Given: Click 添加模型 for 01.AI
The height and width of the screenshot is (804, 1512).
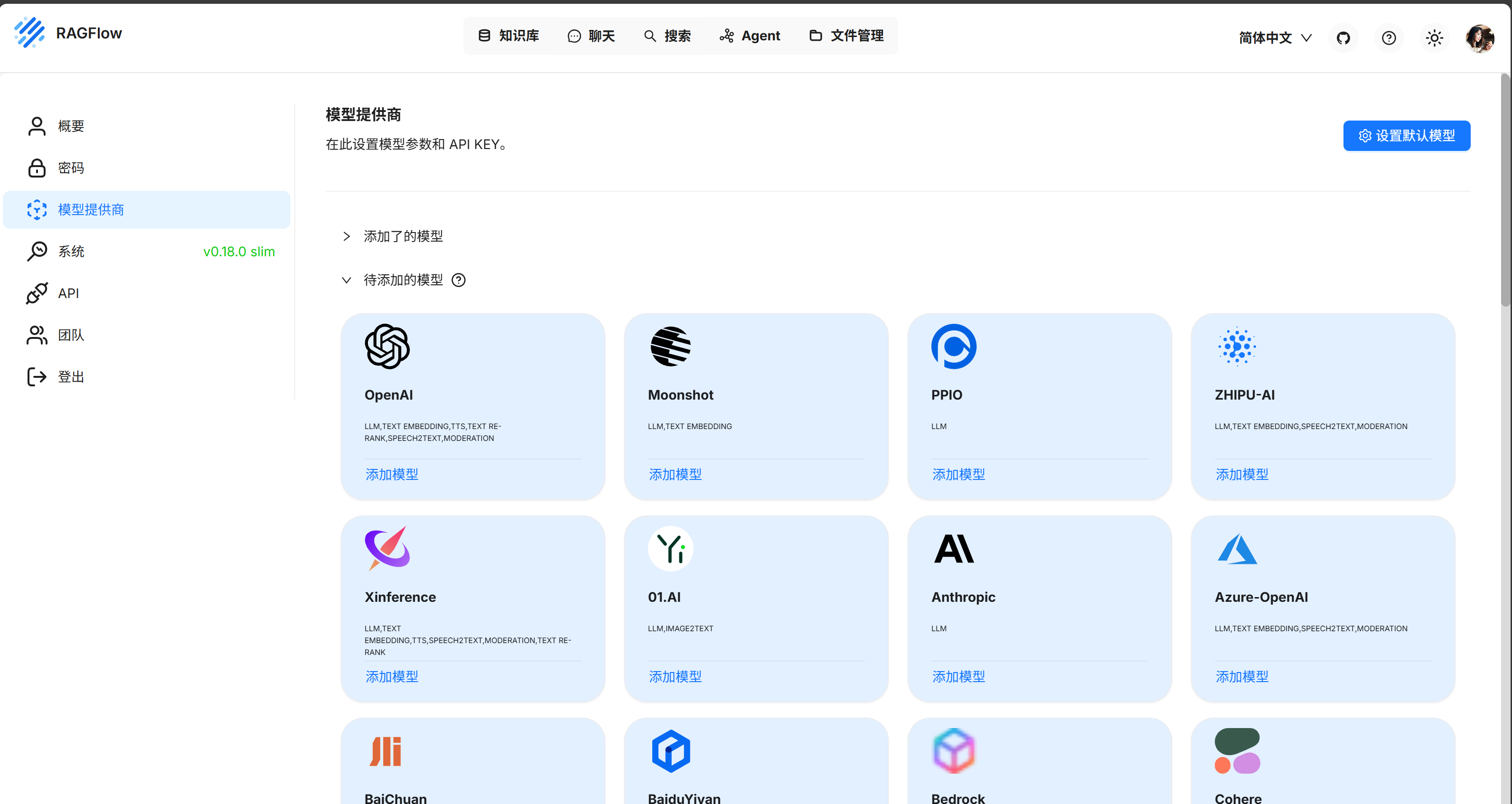Looking at the screenshot, I should [x=675, y=677].
